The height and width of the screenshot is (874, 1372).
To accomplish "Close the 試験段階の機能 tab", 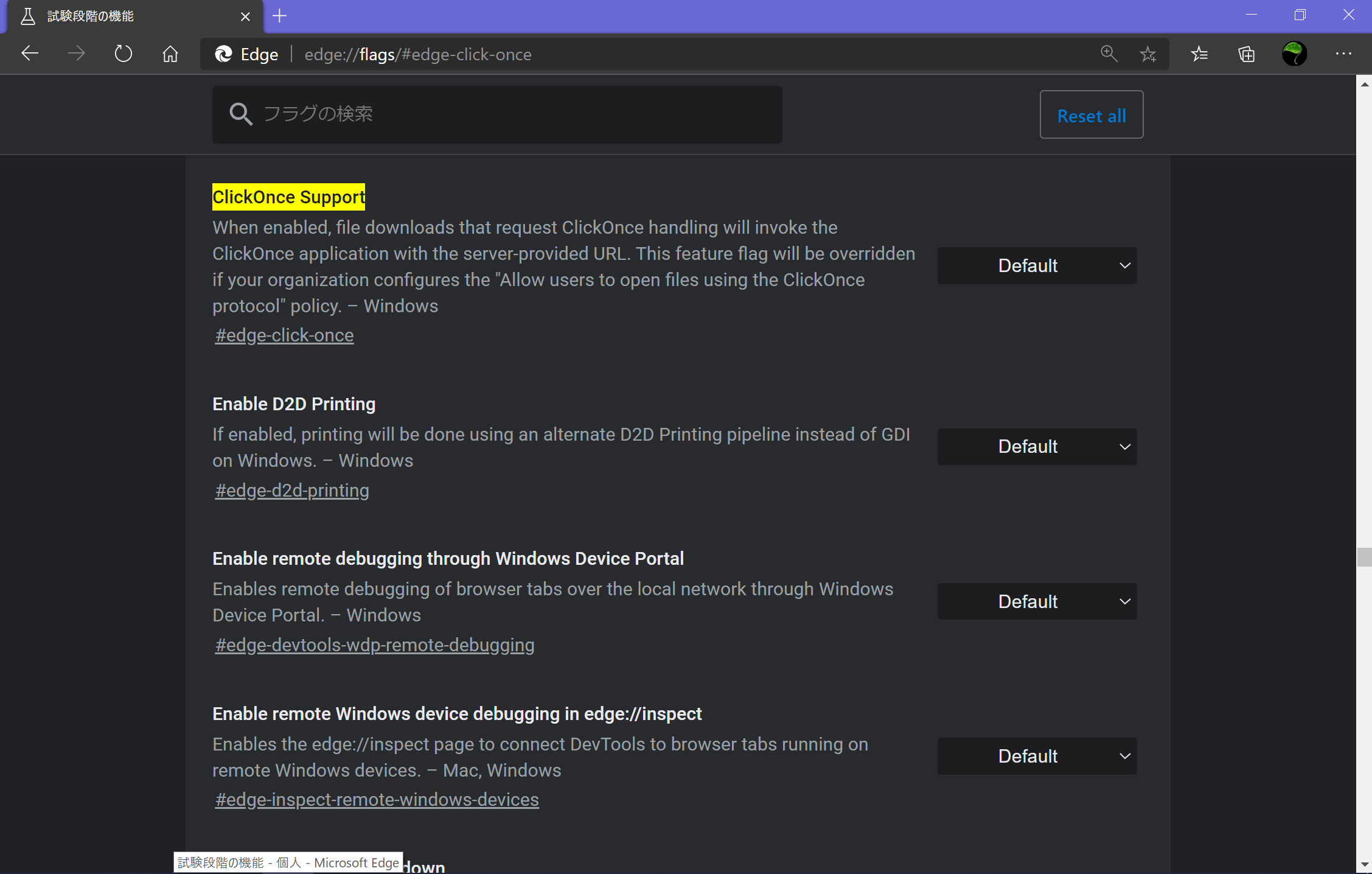I will [245, 16].
